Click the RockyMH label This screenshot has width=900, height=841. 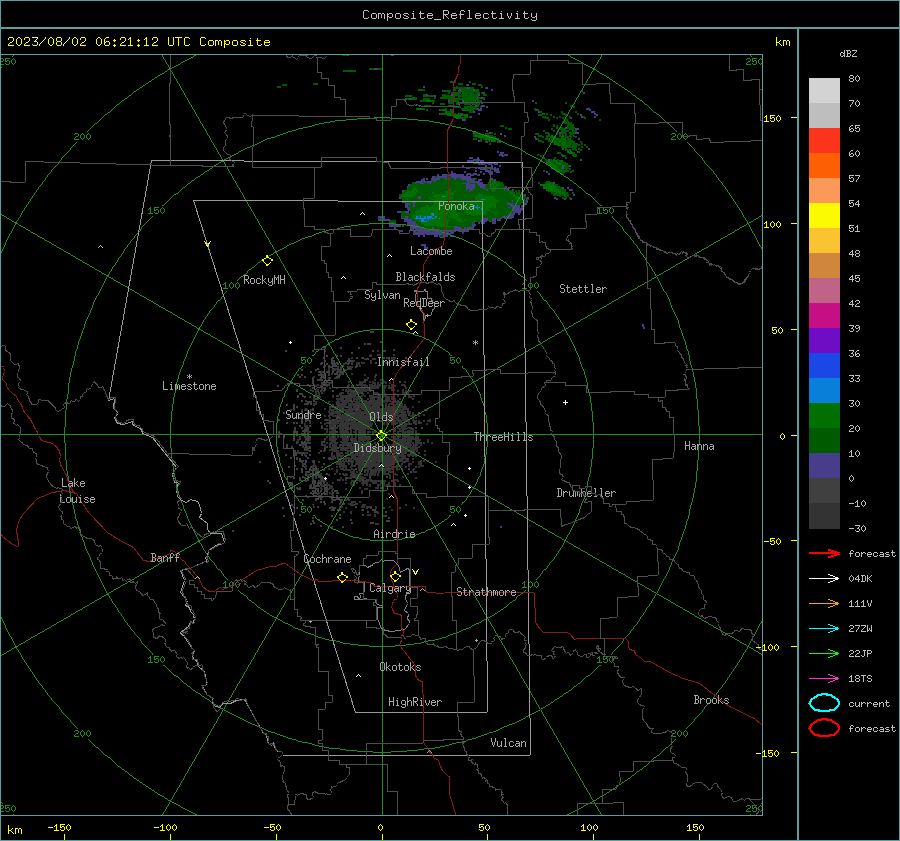[264, 280]
